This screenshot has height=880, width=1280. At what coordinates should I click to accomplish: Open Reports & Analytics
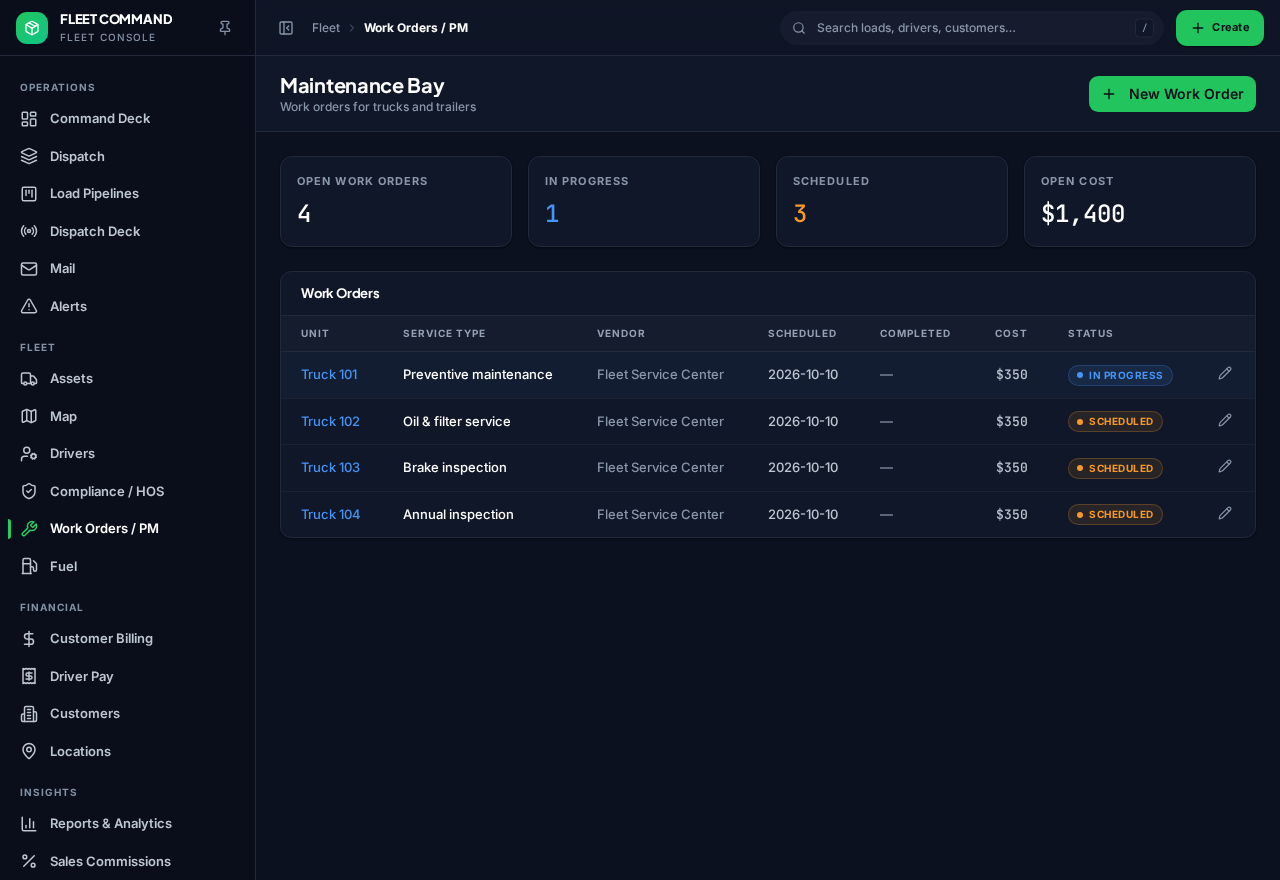[127, 823]
